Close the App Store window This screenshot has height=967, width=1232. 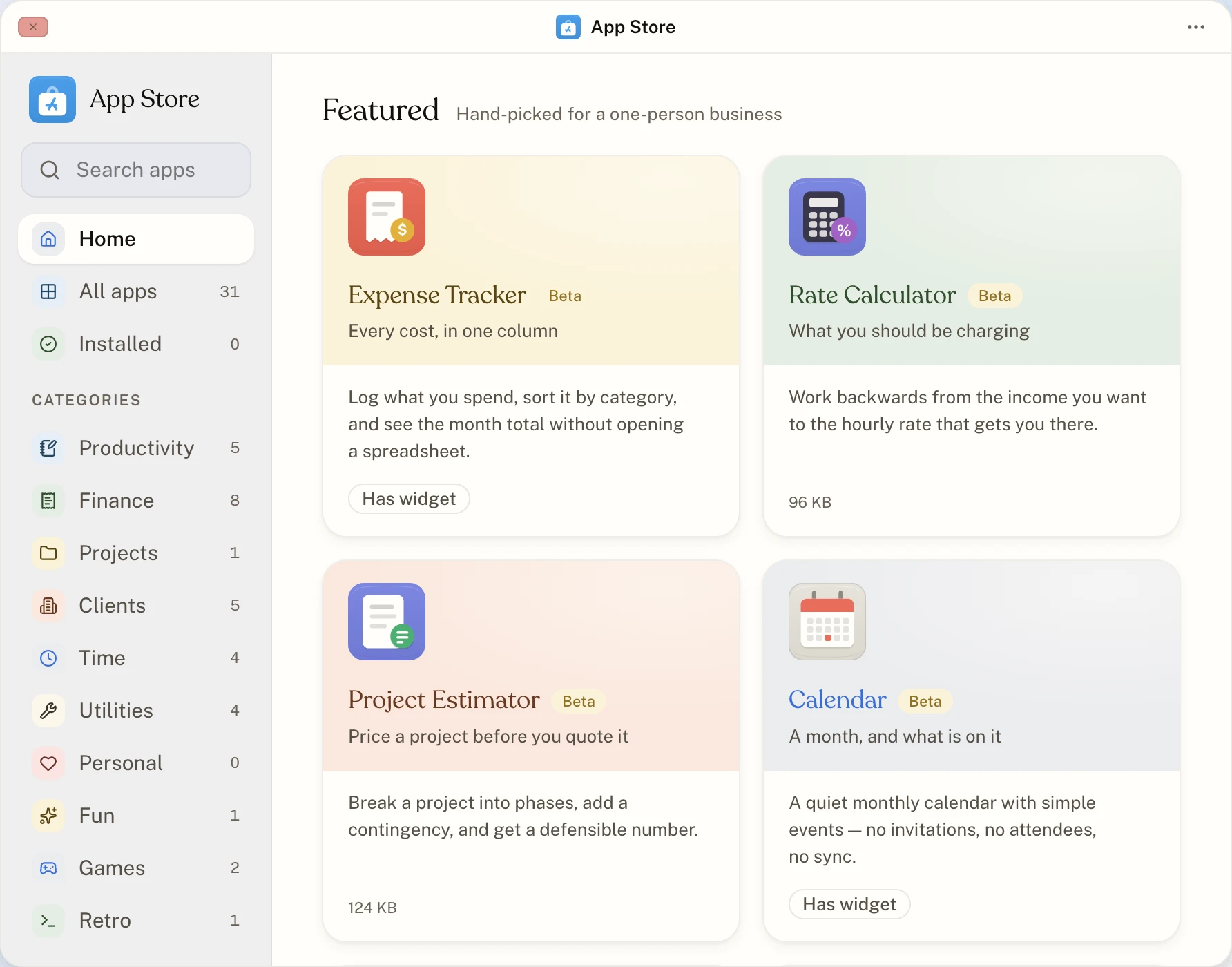pyautogui.click(x=33, y=27)
